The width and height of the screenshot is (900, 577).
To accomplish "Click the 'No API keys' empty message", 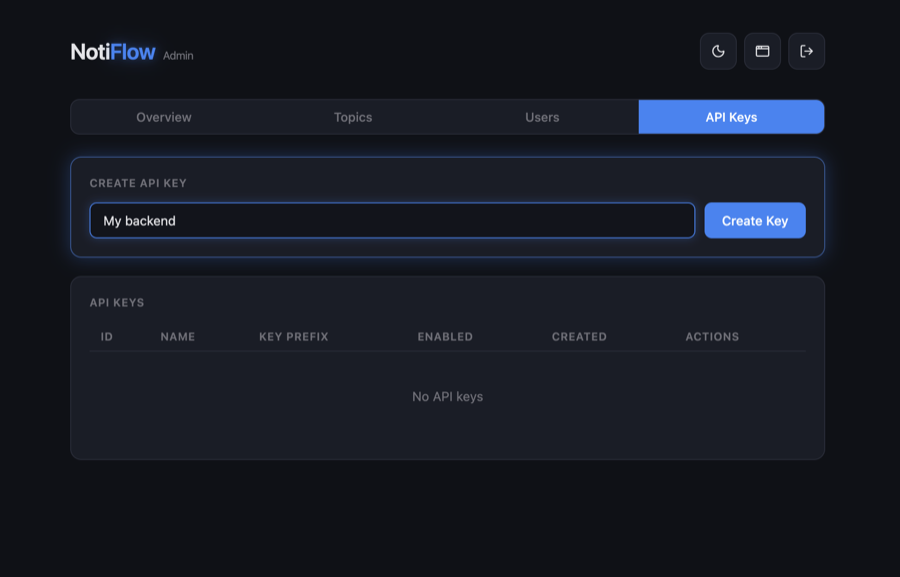I will [x=448, y=397].
